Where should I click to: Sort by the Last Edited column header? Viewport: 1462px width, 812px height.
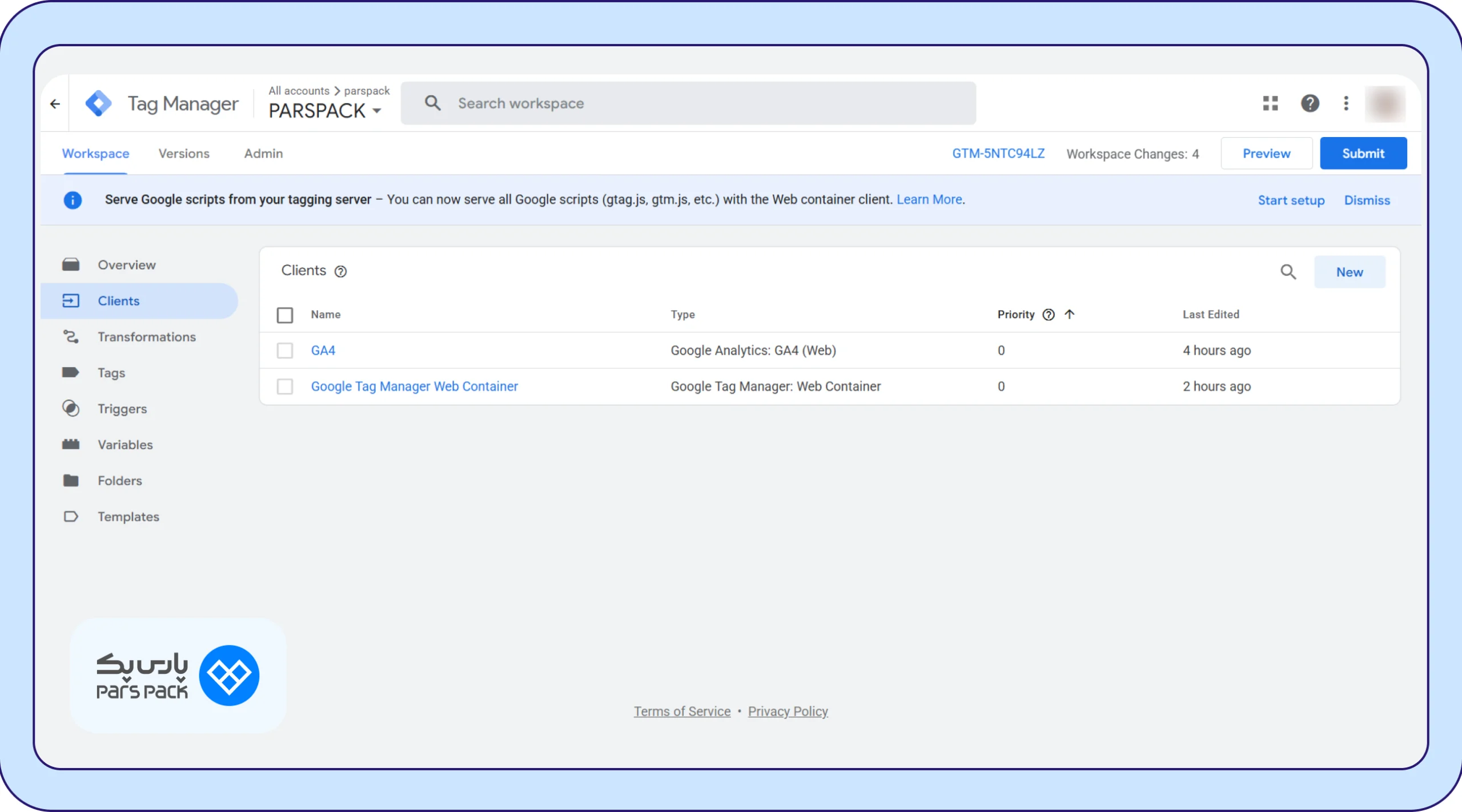point(1211,315)
